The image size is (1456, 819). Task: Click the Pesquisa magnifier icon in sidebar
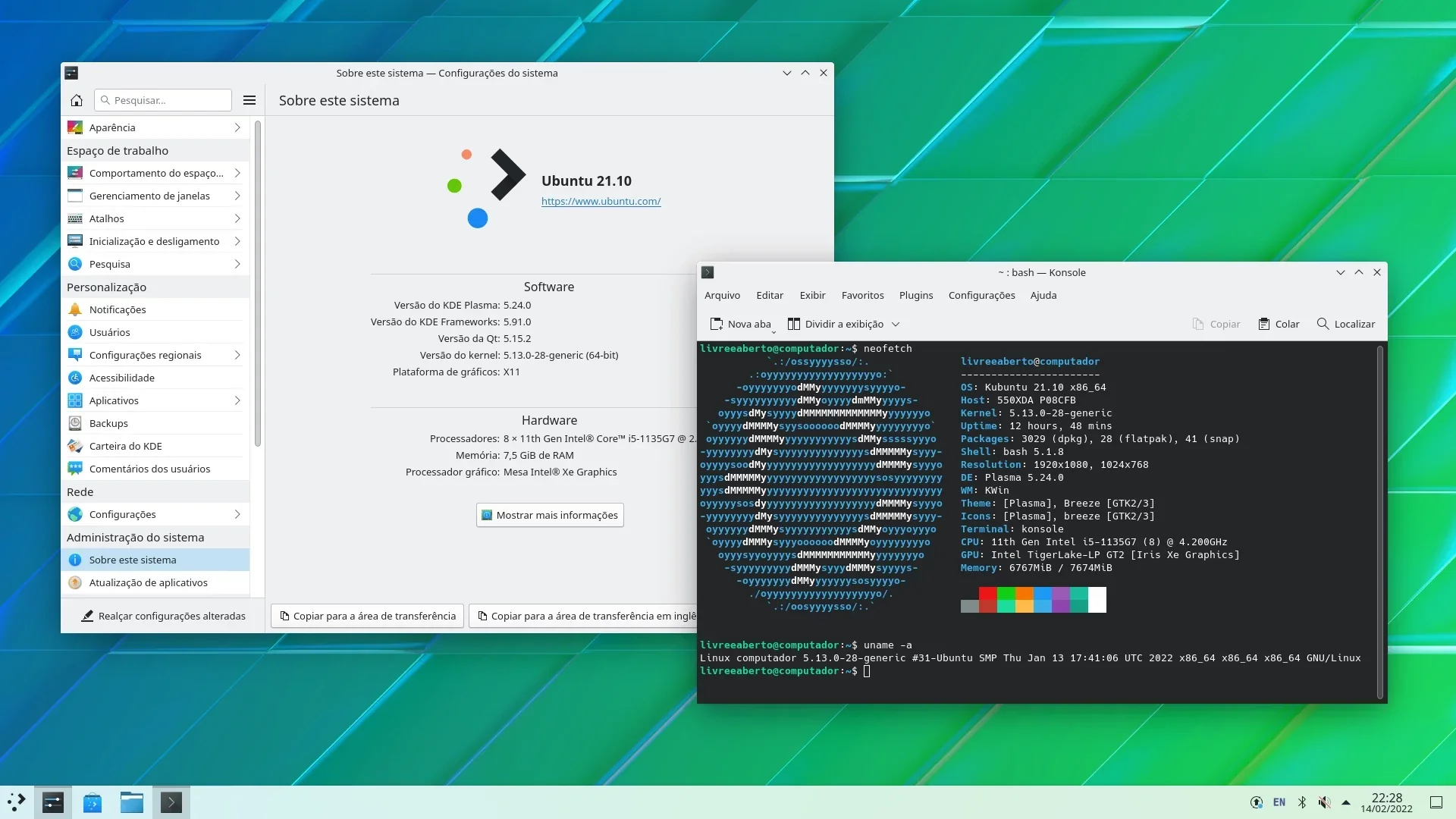pyautogui.click(x=75, y=264)
